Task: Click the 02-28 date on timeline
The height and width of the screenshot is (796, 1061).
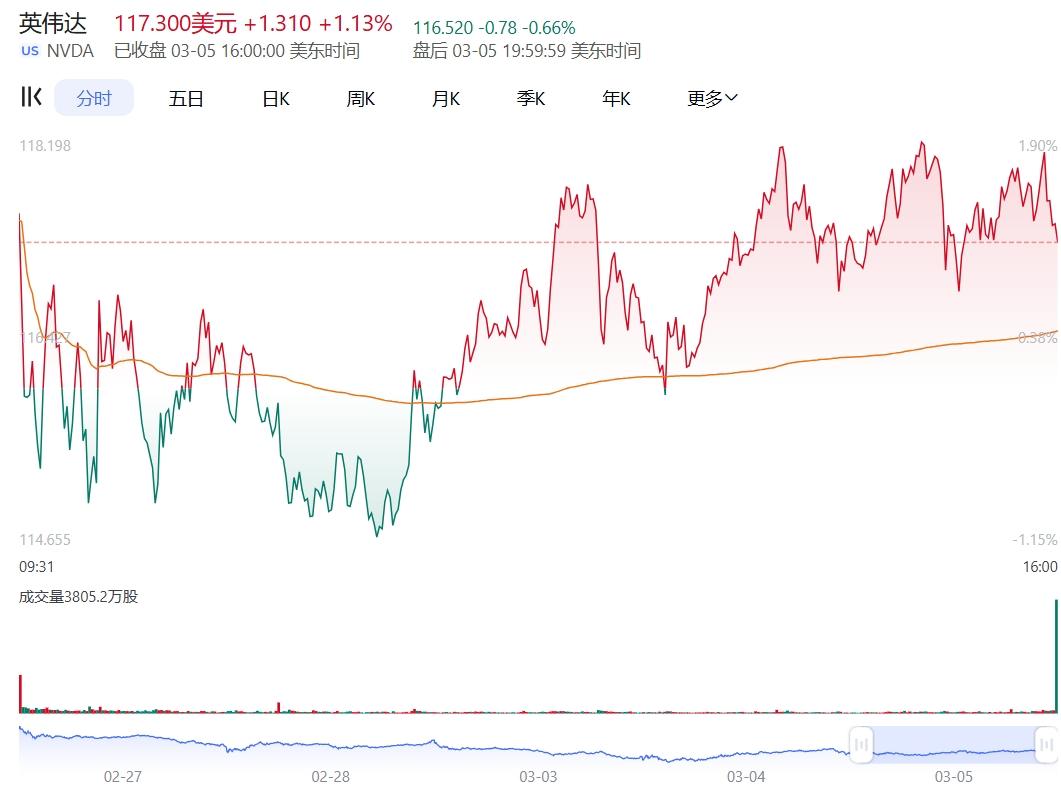Action: (330, 776)
